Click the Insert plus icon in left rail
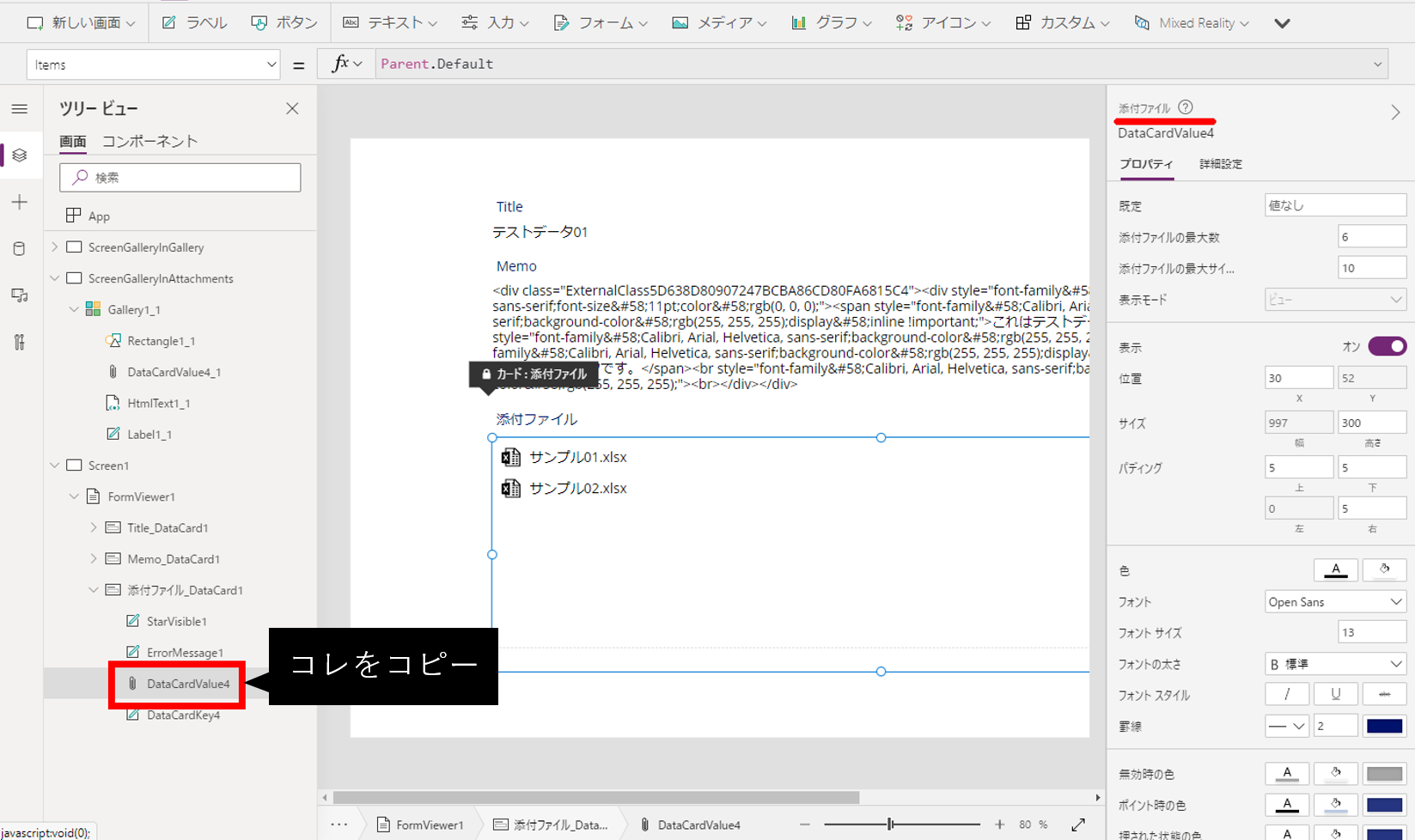The width and height of the screenshot is (1415, 840). (19, 202)
